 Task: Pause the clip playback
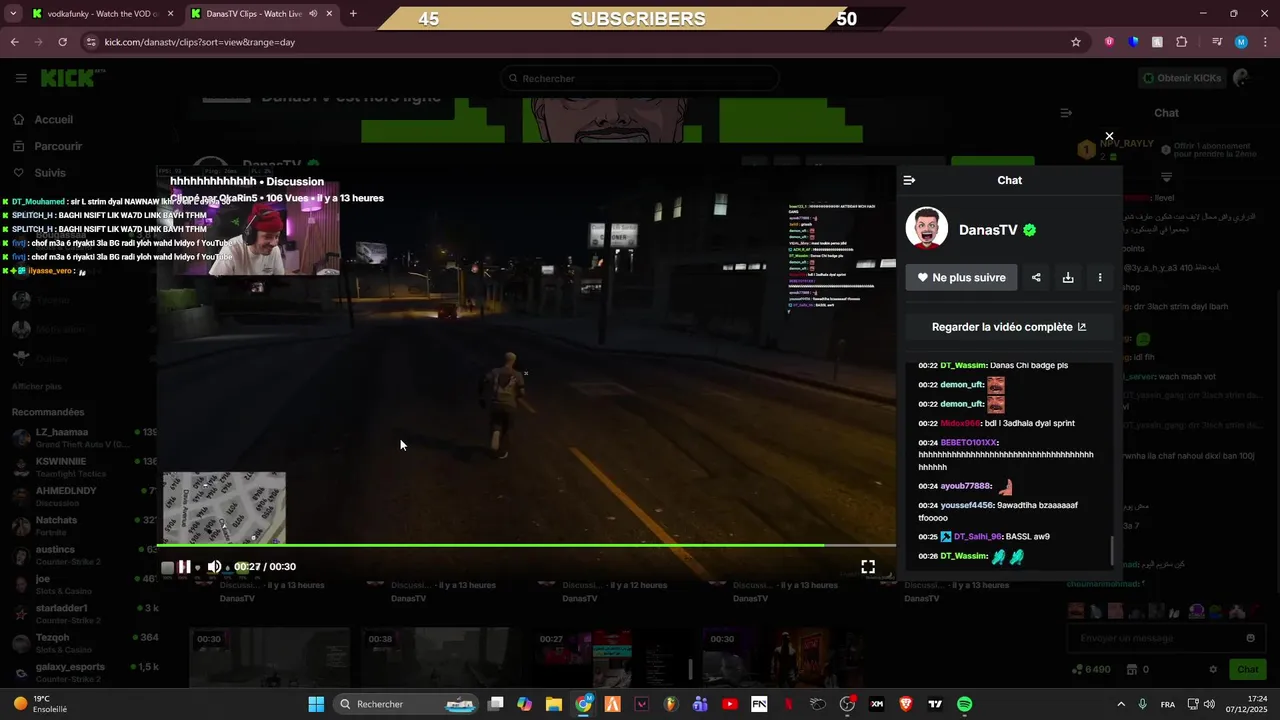click(185, 567)
